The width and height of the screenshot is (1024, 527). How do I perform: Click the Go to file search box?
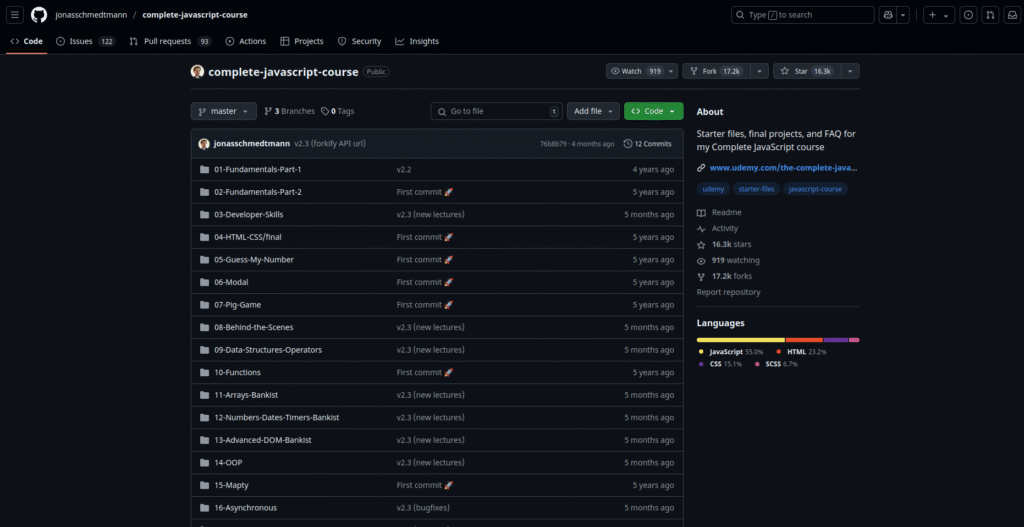point(496,111)
